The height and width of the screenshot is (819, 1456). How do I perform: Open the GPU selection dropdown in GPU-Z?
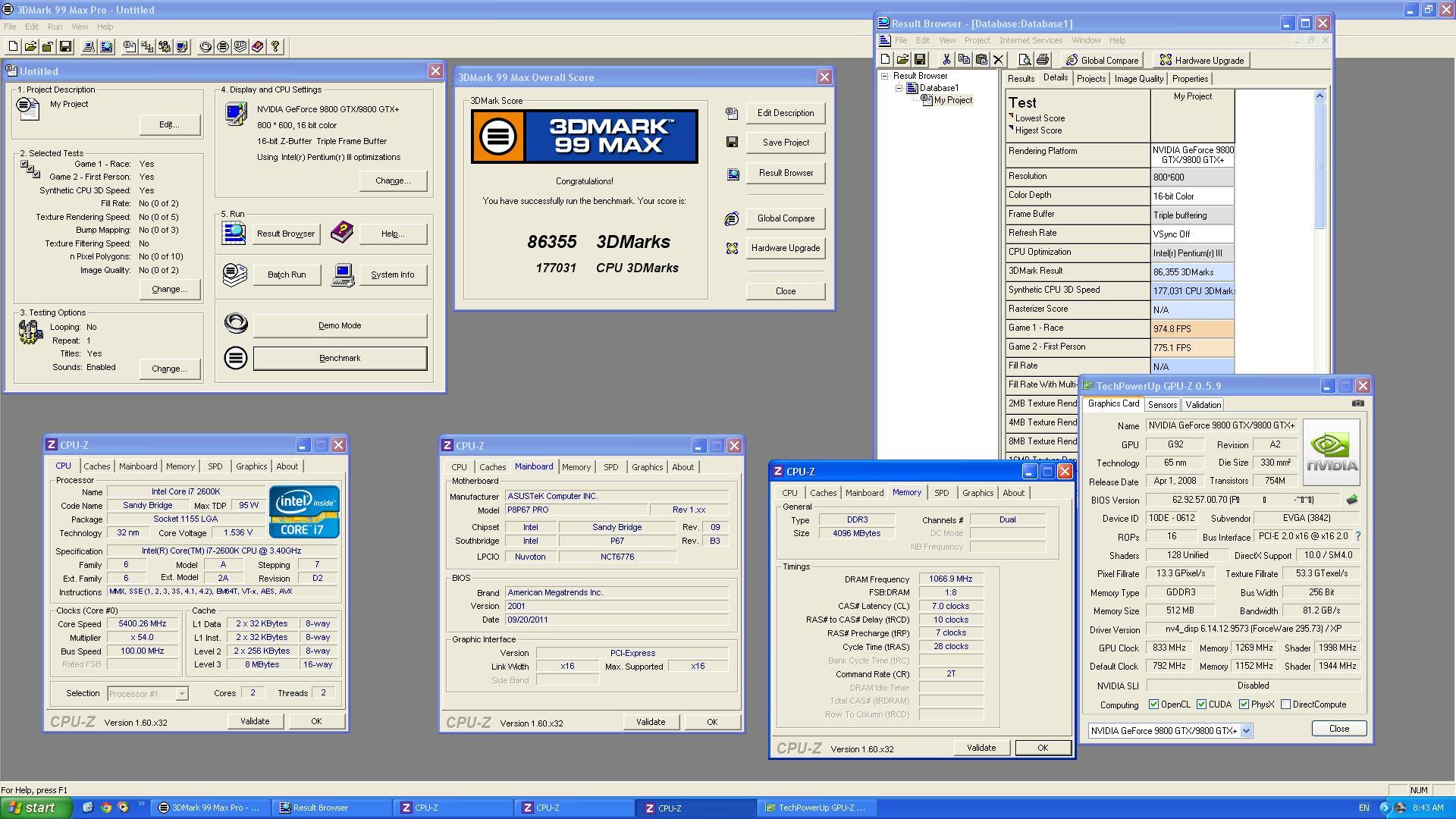coord(1246,731)
